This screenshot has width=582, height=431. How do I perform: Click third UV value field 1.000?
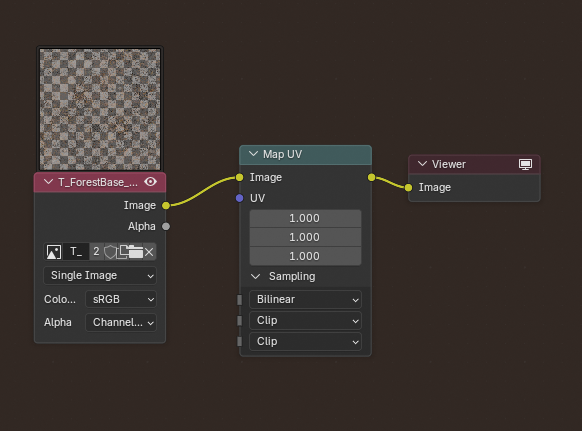(305, 256)
